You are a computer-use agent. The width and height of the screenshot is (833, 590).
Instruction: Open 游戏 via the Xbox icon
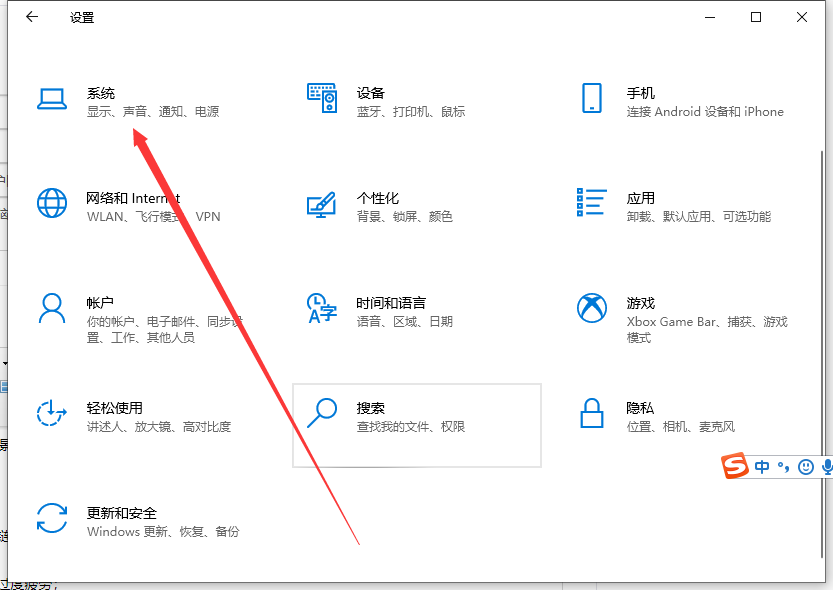pos(591,308)
